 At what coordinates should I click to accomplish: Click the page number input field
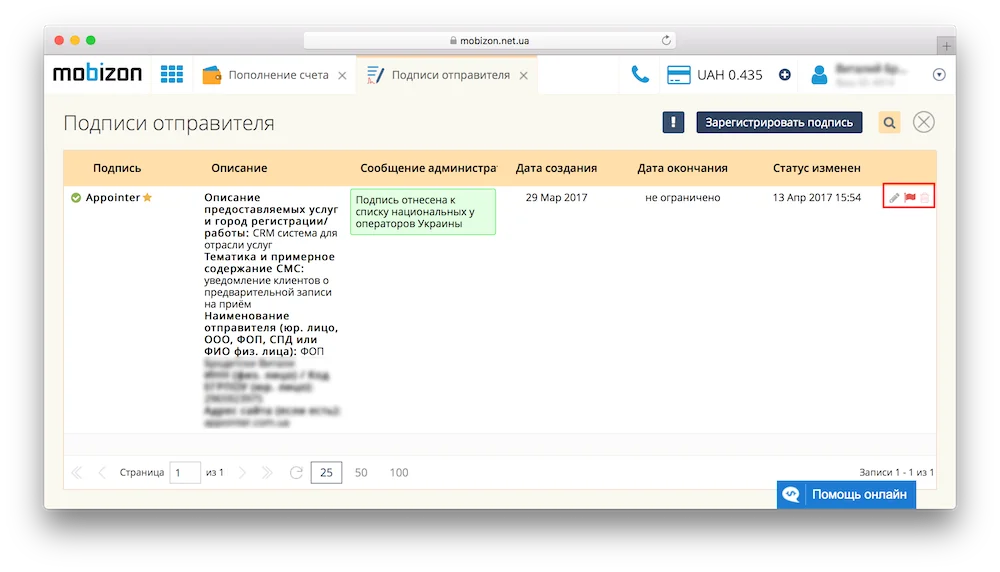coord(185,473)
